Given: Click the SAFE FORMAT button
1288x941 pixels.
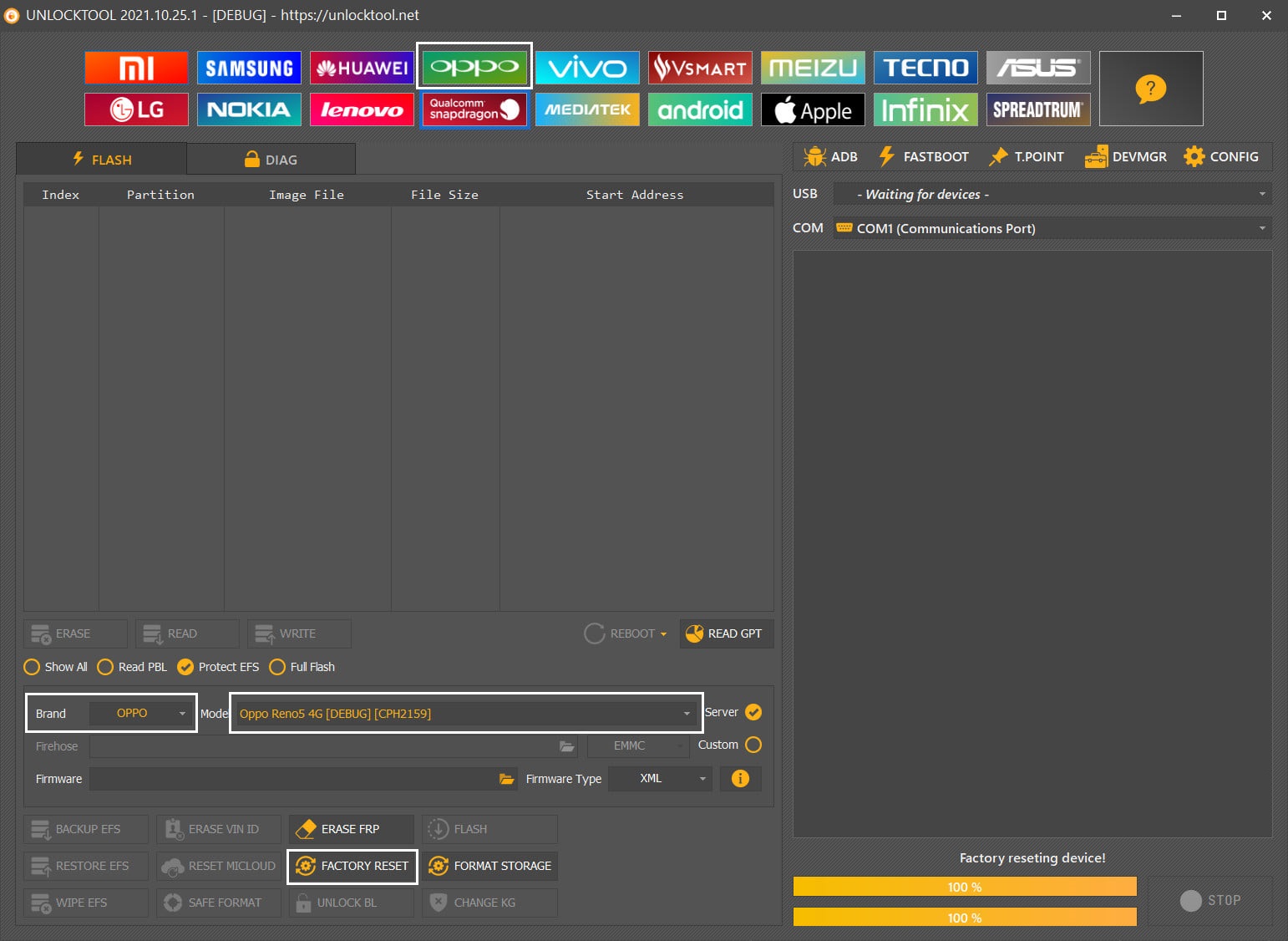Looking at the screenshot, I should [219, 903].
